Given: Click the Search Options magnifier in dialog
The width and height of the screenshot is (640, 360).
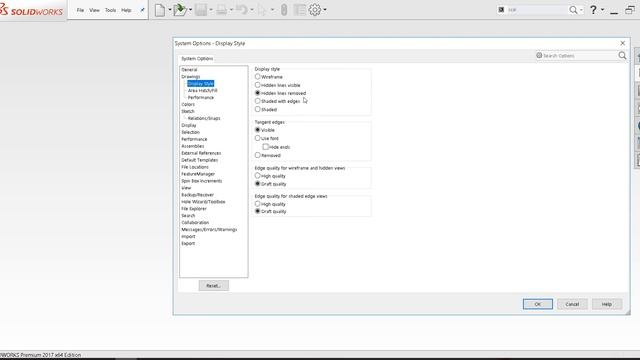Looking at the screenshot, I should [622, 56].
